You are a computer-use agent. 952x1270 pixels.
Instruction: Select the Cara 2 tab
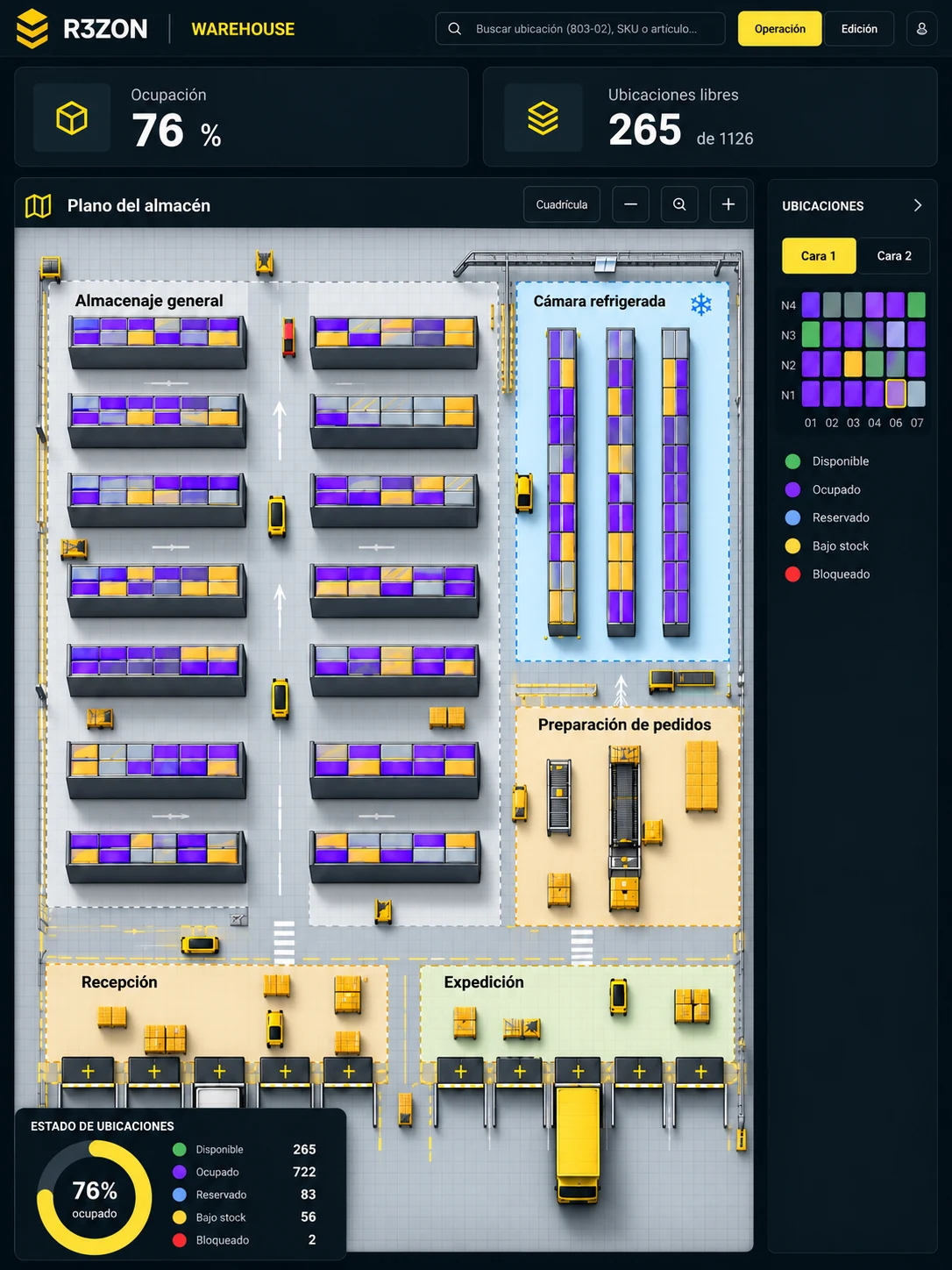tap(894, 256)
